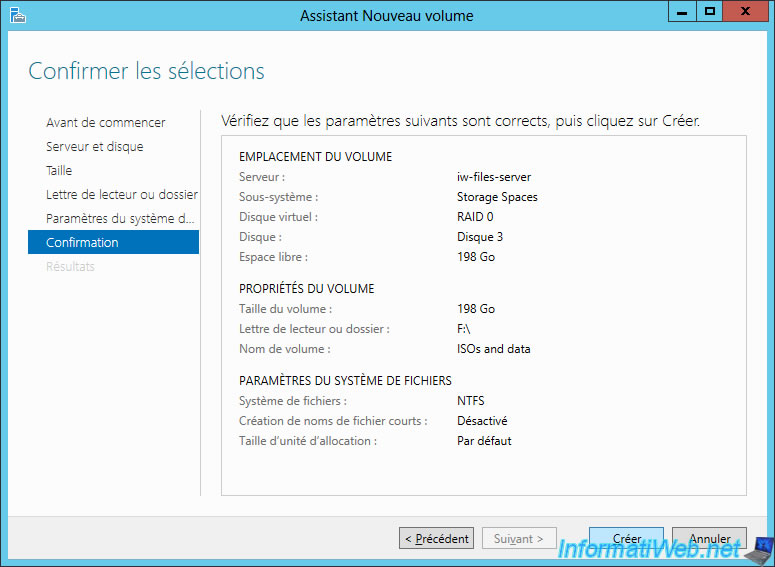Screen dimensions: 775x567
Task: Click the Espace libre 198 Go value
Action: point(475,257)
